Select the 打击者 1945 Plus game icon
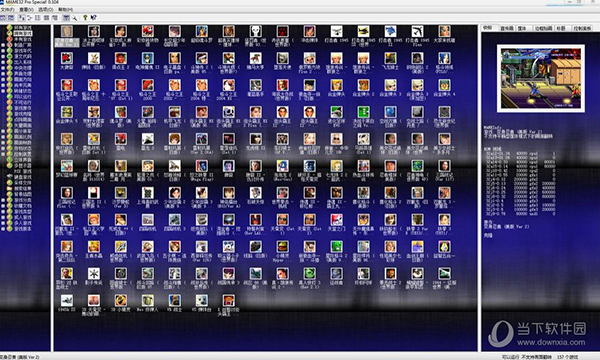The image size is (600, 360). pos(417,31)
